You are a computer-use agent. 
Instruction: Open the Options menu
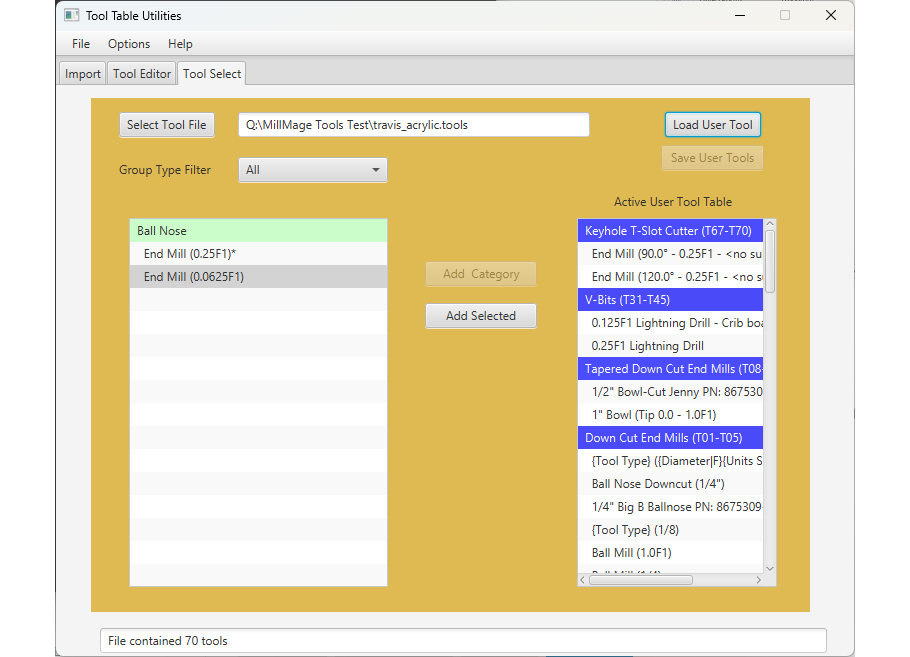coord(128,44)
